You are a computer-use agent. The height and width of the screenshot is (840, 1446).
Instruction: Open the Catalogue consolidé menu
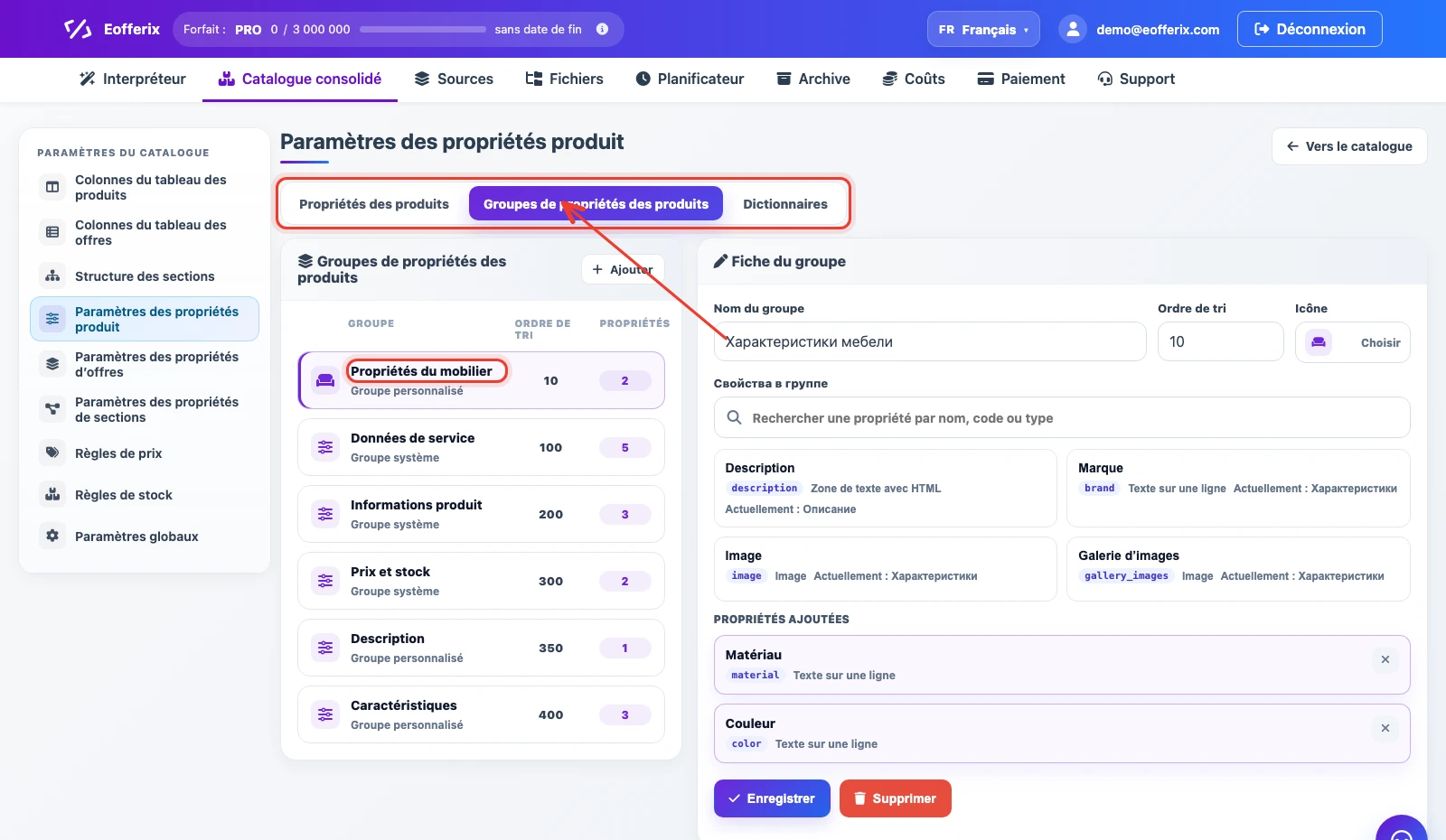tap(300, 79)
